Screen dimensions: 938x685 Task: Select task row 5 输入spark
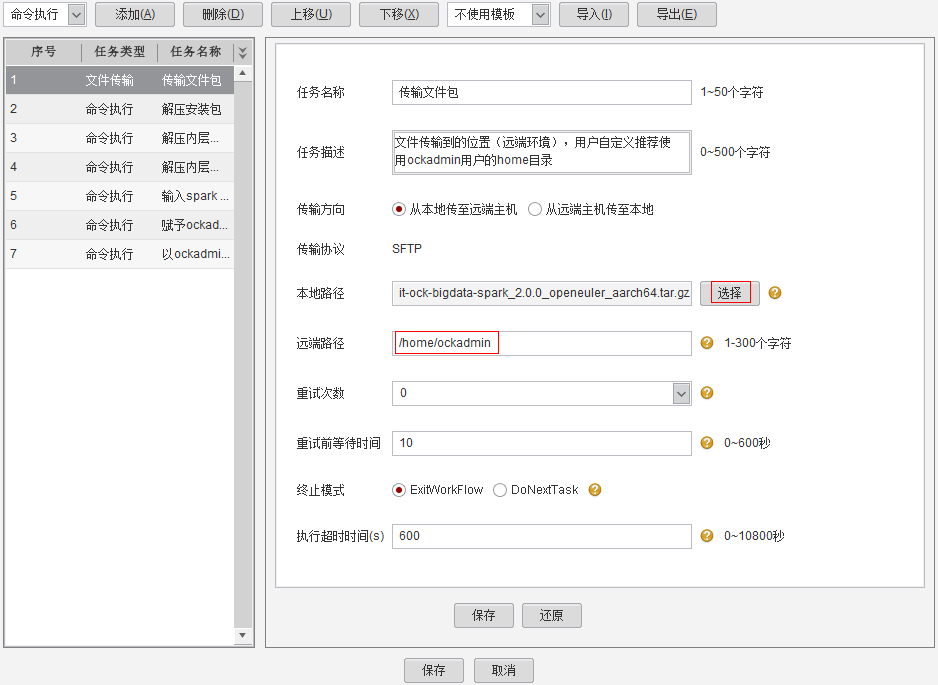120,196
